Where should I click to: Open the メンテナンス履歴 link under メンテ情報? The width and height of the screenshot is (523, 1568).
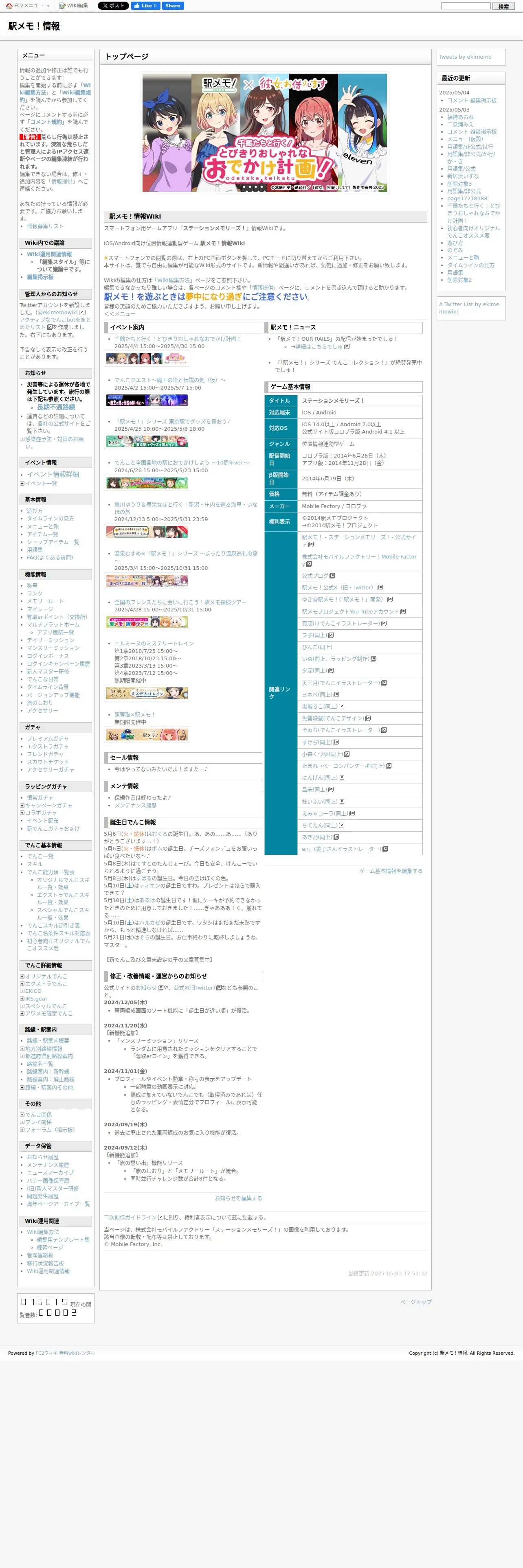(135, 805)
